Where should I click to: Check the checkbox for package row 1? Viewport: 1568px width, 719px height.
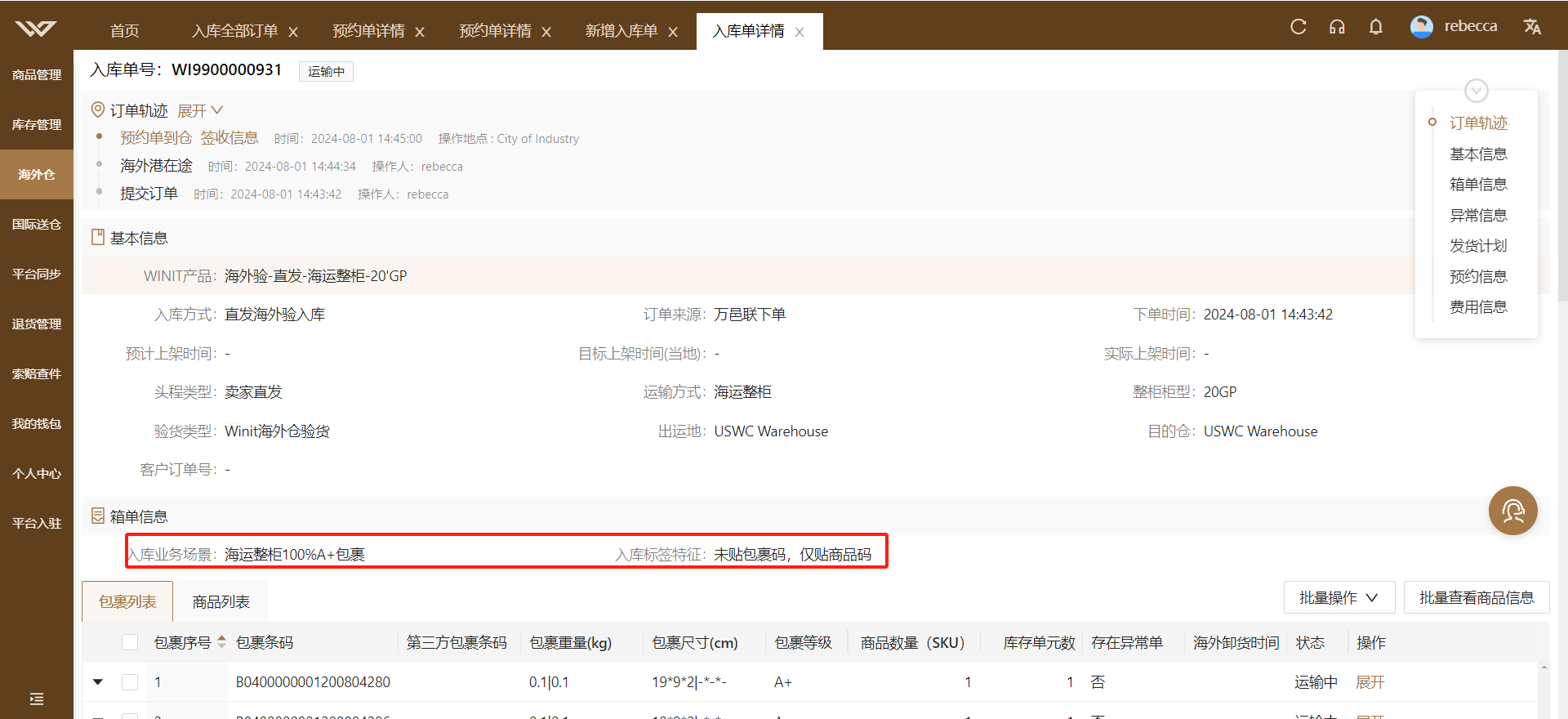click(x=130, y=681)
